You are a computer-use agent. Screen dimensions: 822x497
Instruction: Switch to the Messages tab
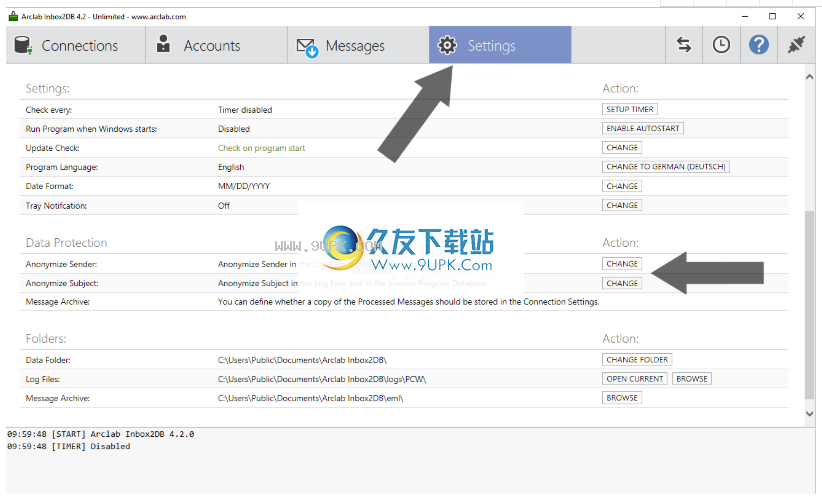point(358,45)
